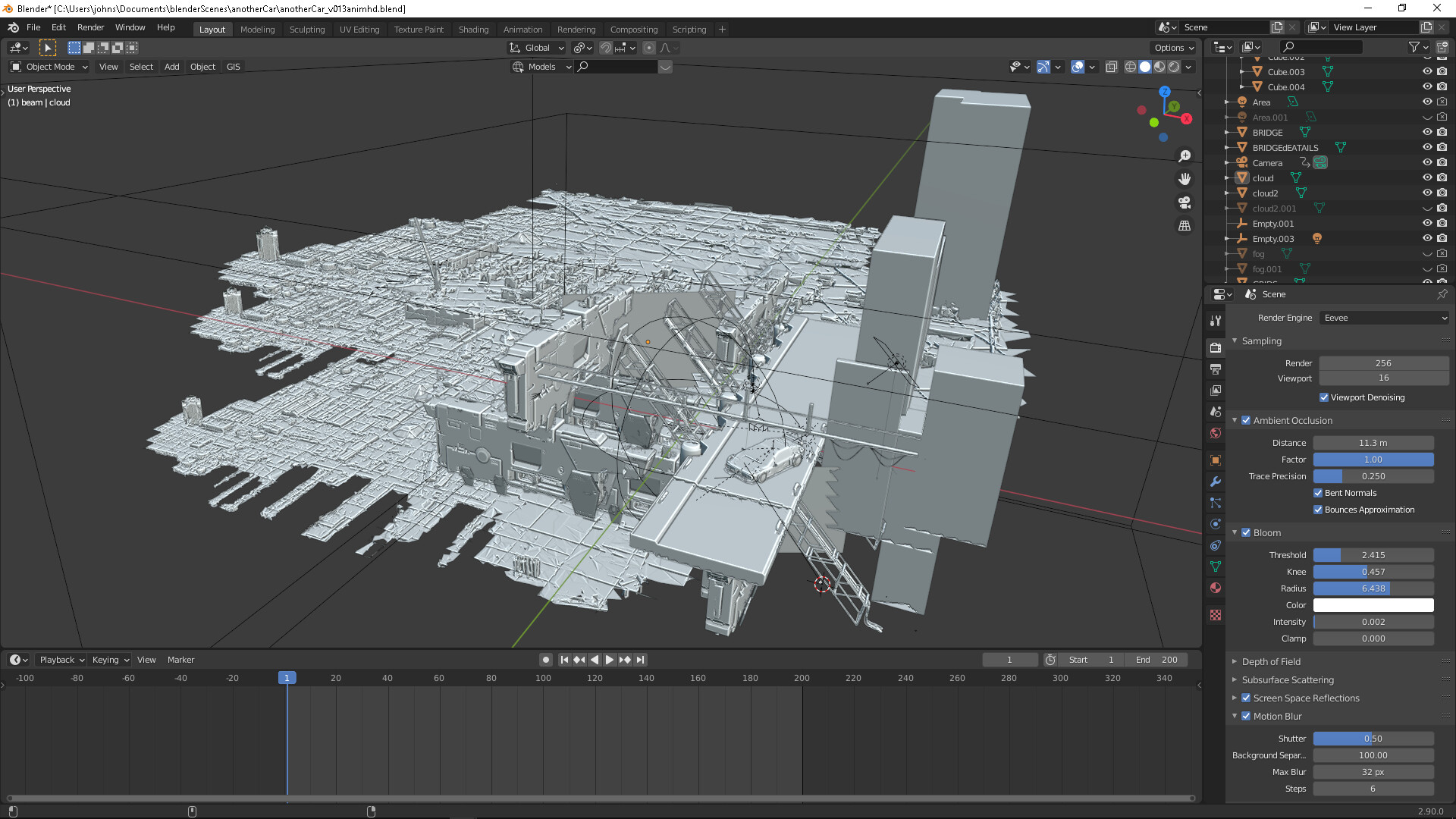The height and width of the screenshot is (819, 1456).
Task: Toggle camera view with camera gizmo icon
Action: pyautogui.click(x=1184, y=202)
